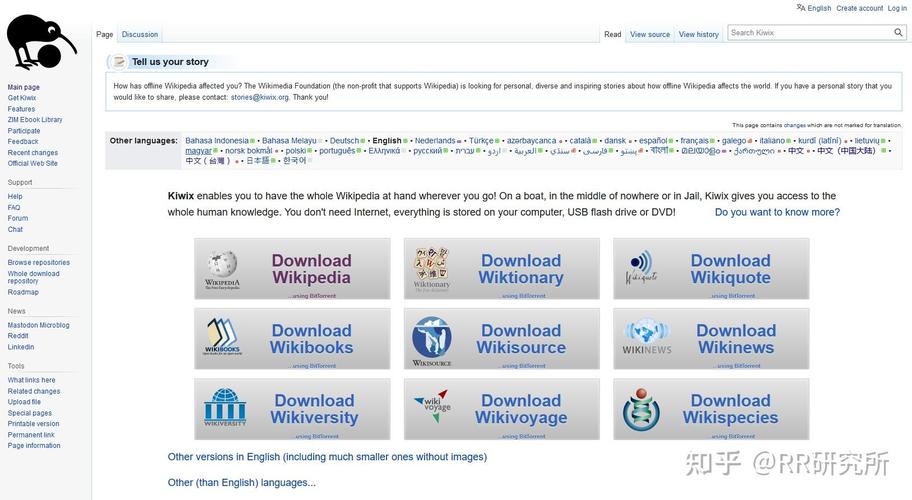This screenshot has width=912, height=500.
Task: Click the Wikipedia globe logo
Action: (222, 269)
